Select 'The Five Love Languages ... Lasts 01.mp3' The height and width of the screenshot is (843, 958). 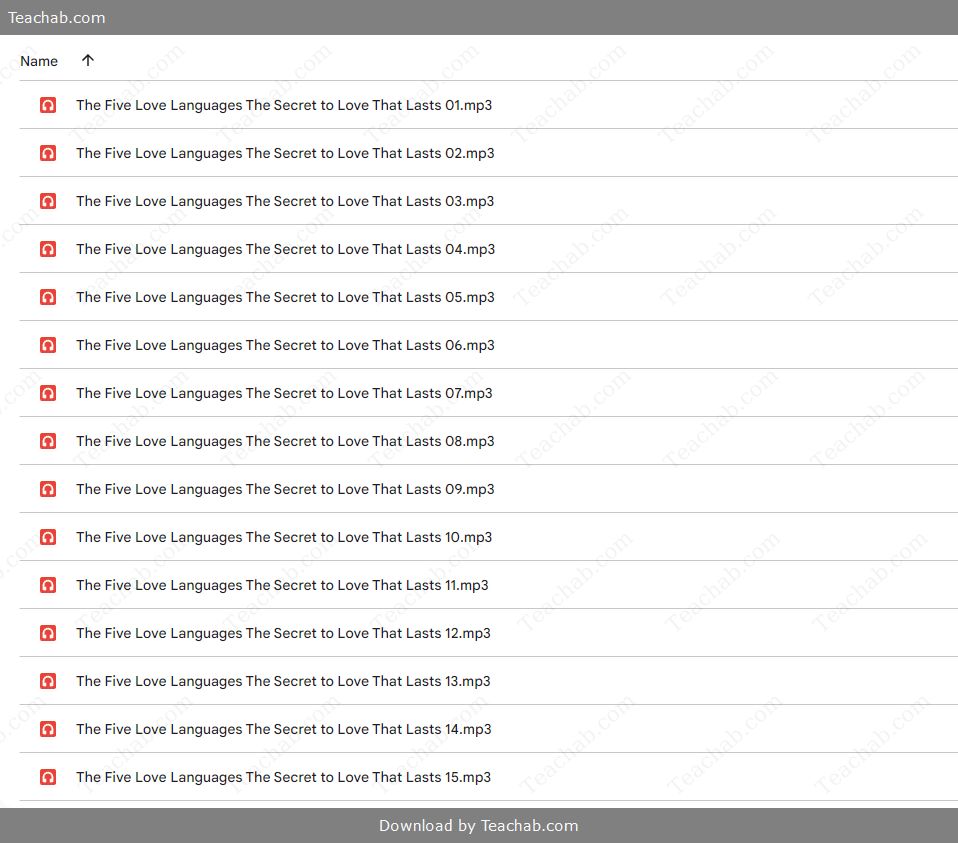click(284, 105)
